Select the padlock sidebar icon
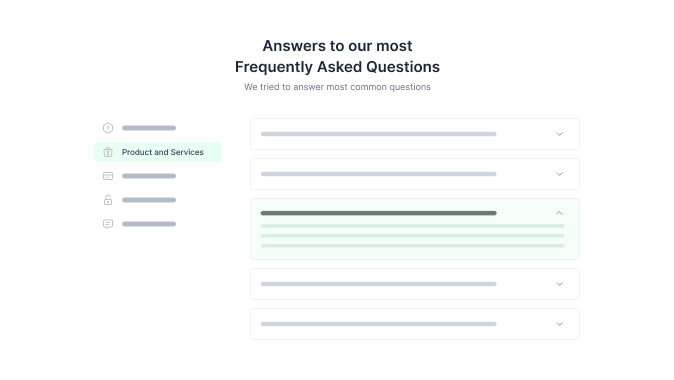Viewport: 674px width, 380px height. point(108,200)
